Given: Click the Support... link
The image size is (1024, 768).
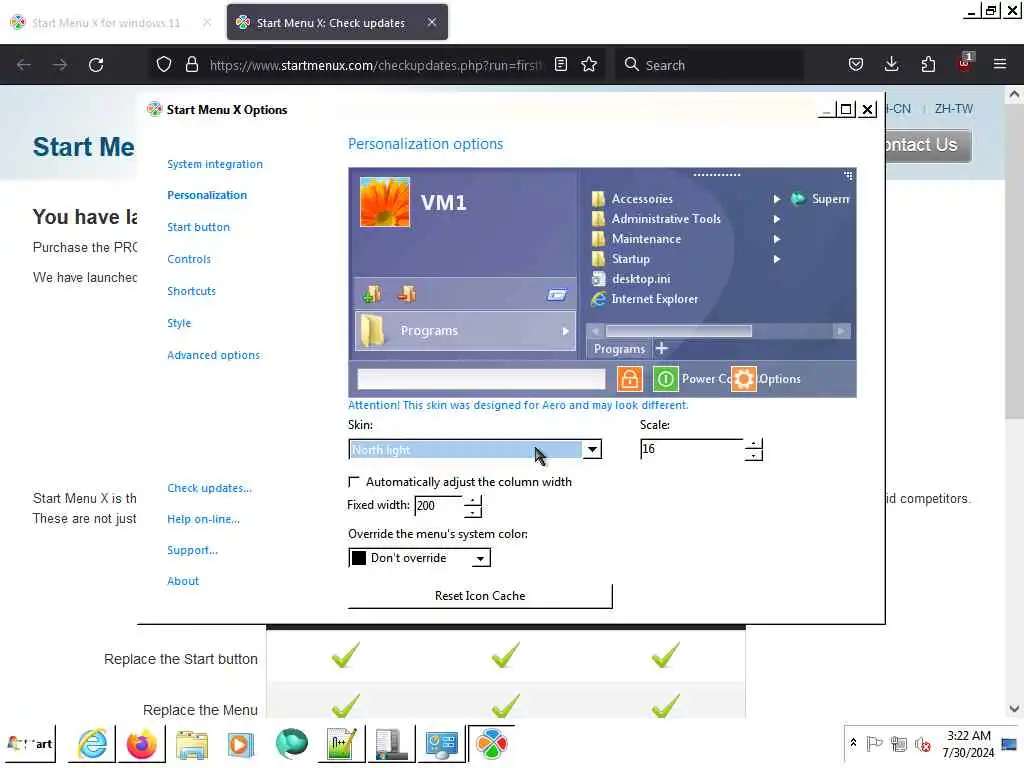Looking at the screenshot, I should (193, 551).
